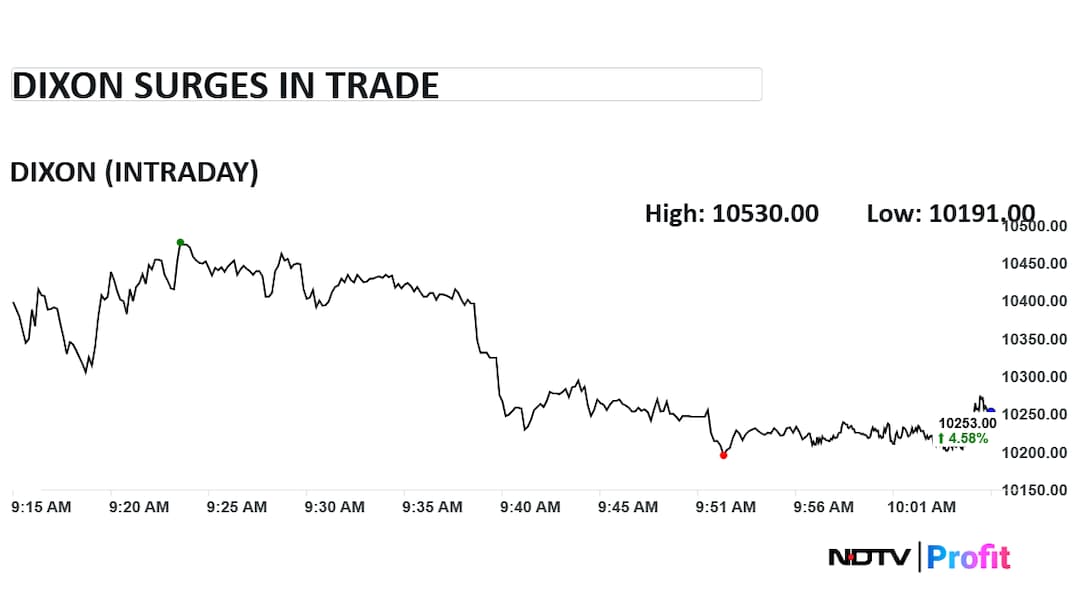Viewport: 1080px width, 607px height.
Task: Select the 9:45 AM time axis label
Action: [x=628, y=507]
